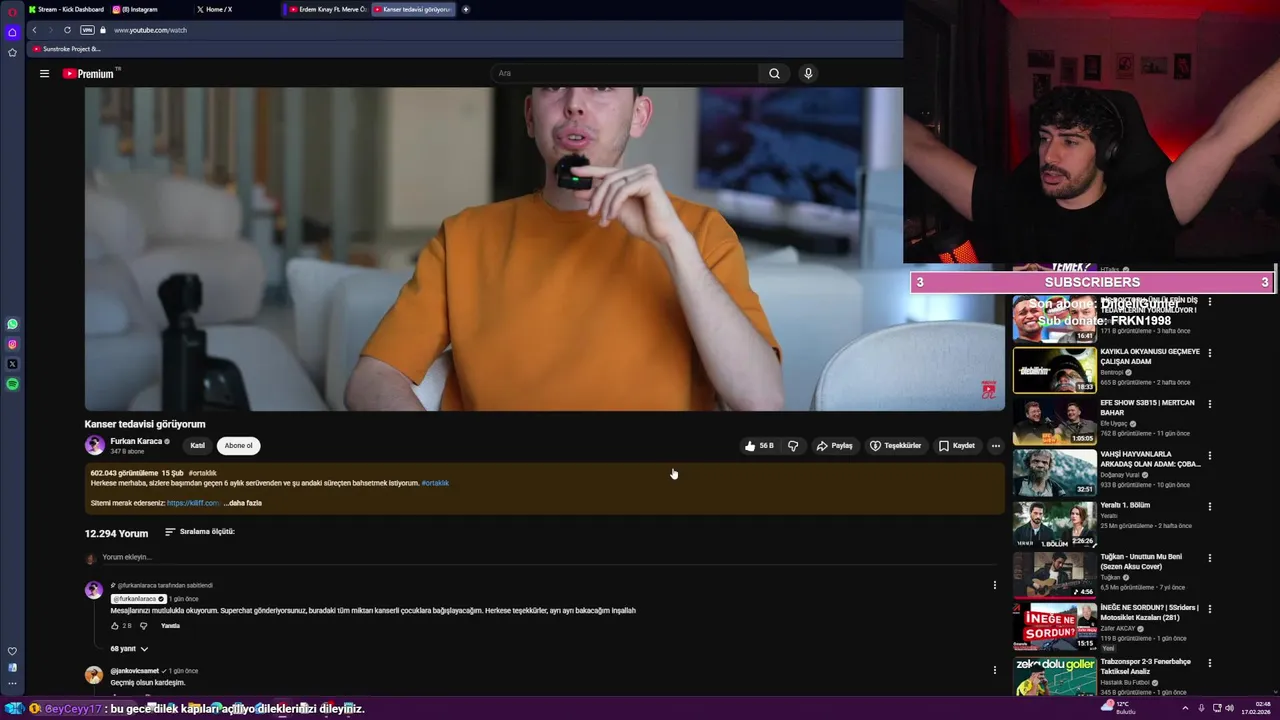Click Furkan Karaca channel avatar
The image size is (1280, 720).
pos(95,446)
